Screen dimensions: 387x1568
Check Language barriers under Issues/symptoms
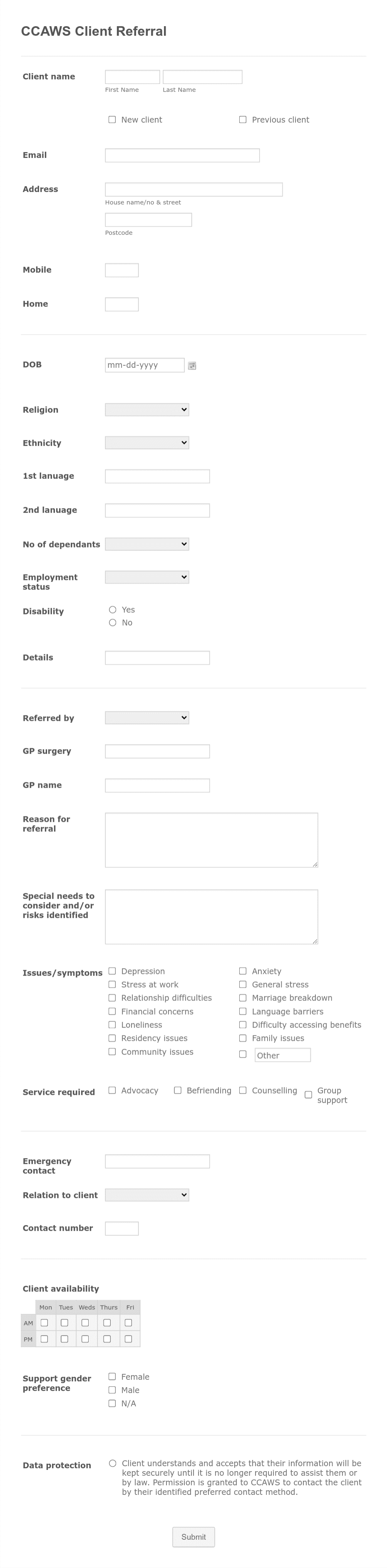pyautogui.click(x=243, y=1011)
